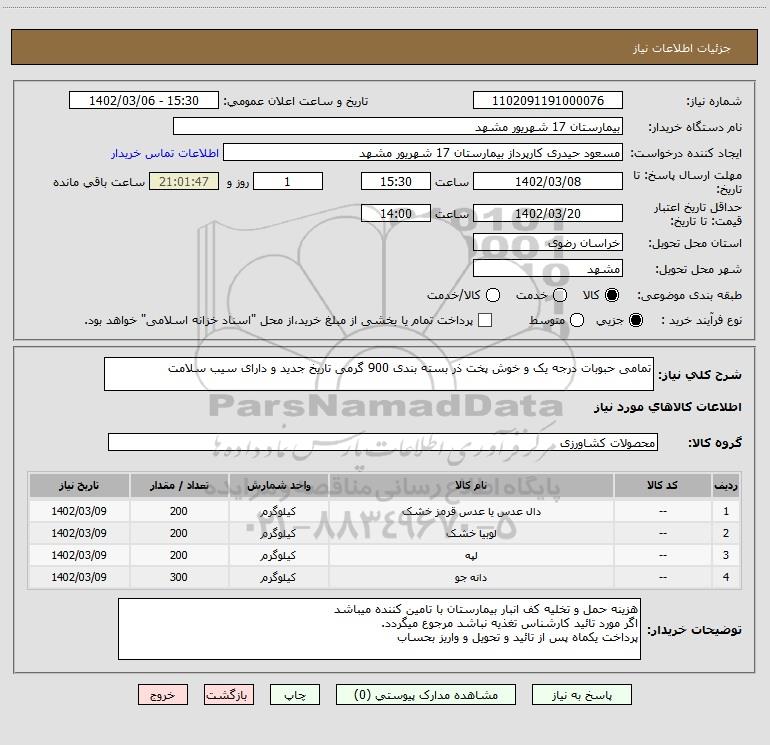
Task: Click the request creator field مسعود حیدری
Action: [x=423, y=153]
